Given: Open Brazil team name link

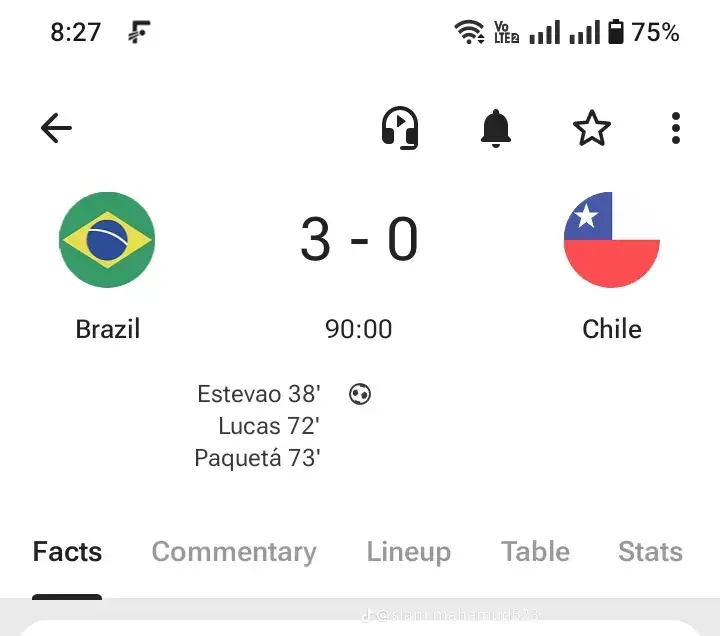Looking at the screenshot, I should [x=108, y=329].
